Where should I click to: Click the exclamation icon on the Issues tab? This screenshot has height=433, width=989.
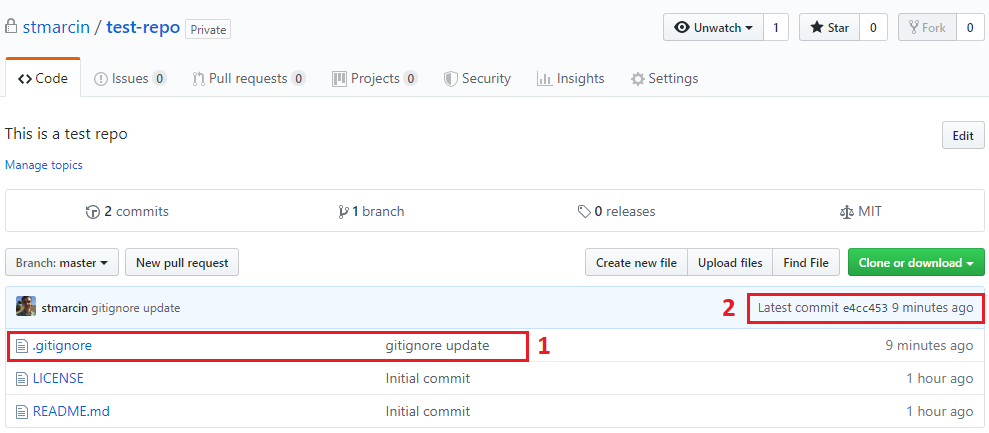(100, 80)
